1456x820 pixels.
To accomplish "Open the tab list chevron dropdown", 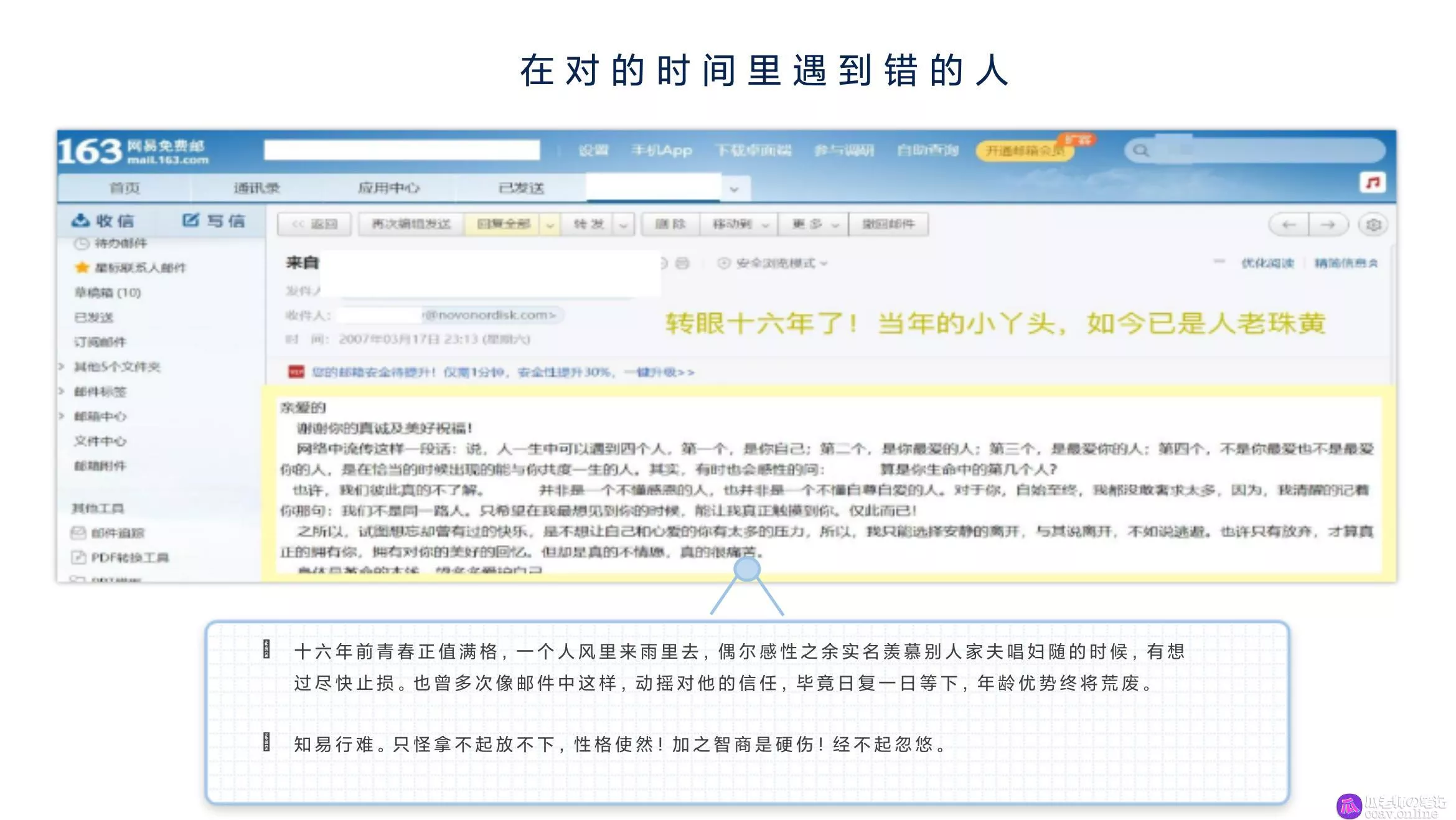I will coord(735,189).
